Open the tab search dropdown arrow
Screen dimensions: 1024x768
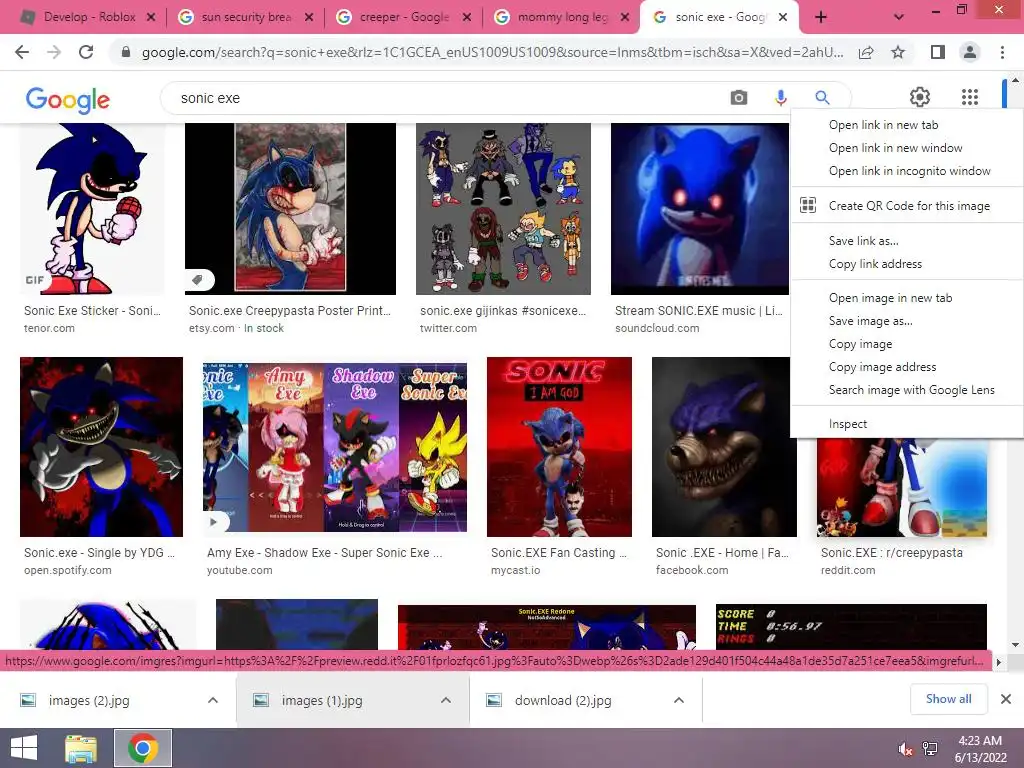click(899, 17)
